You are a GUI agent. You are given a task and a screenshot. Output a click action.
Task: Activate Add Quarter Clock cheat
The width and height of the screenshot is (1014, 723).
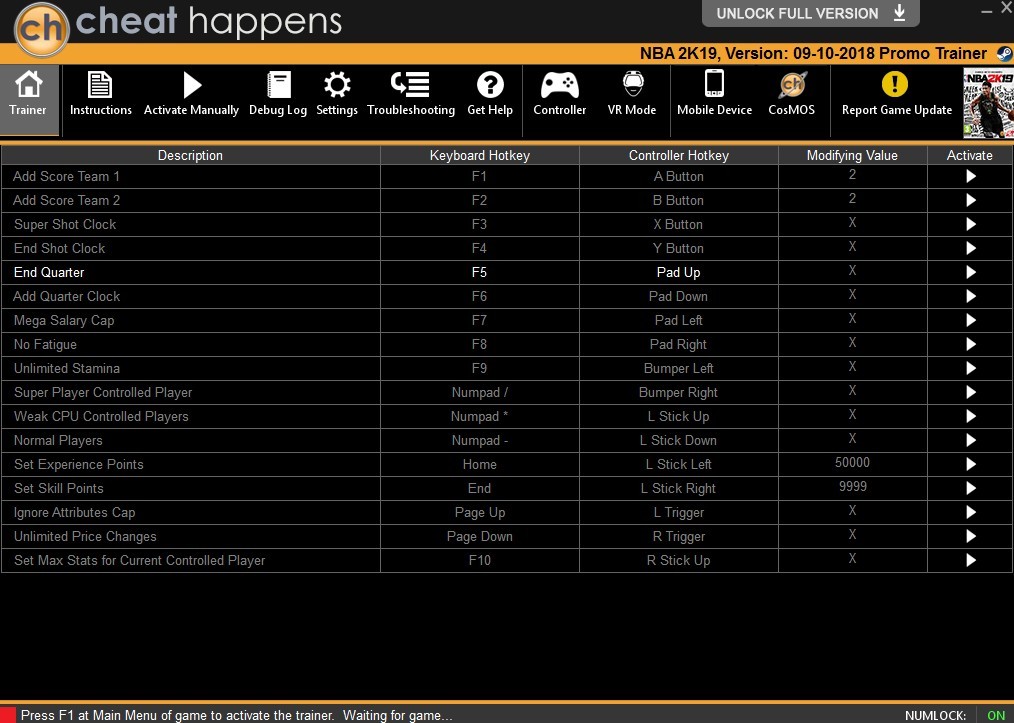click(970, 296)
